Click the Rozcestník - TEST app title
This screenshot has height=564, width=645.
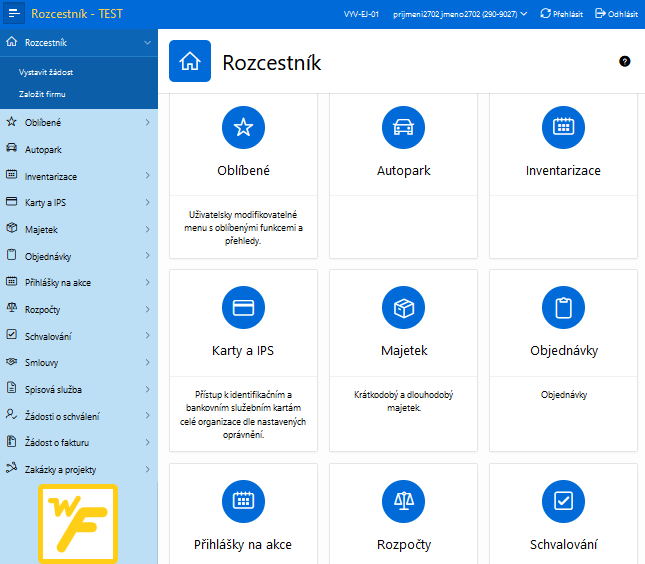click(77, 14)
